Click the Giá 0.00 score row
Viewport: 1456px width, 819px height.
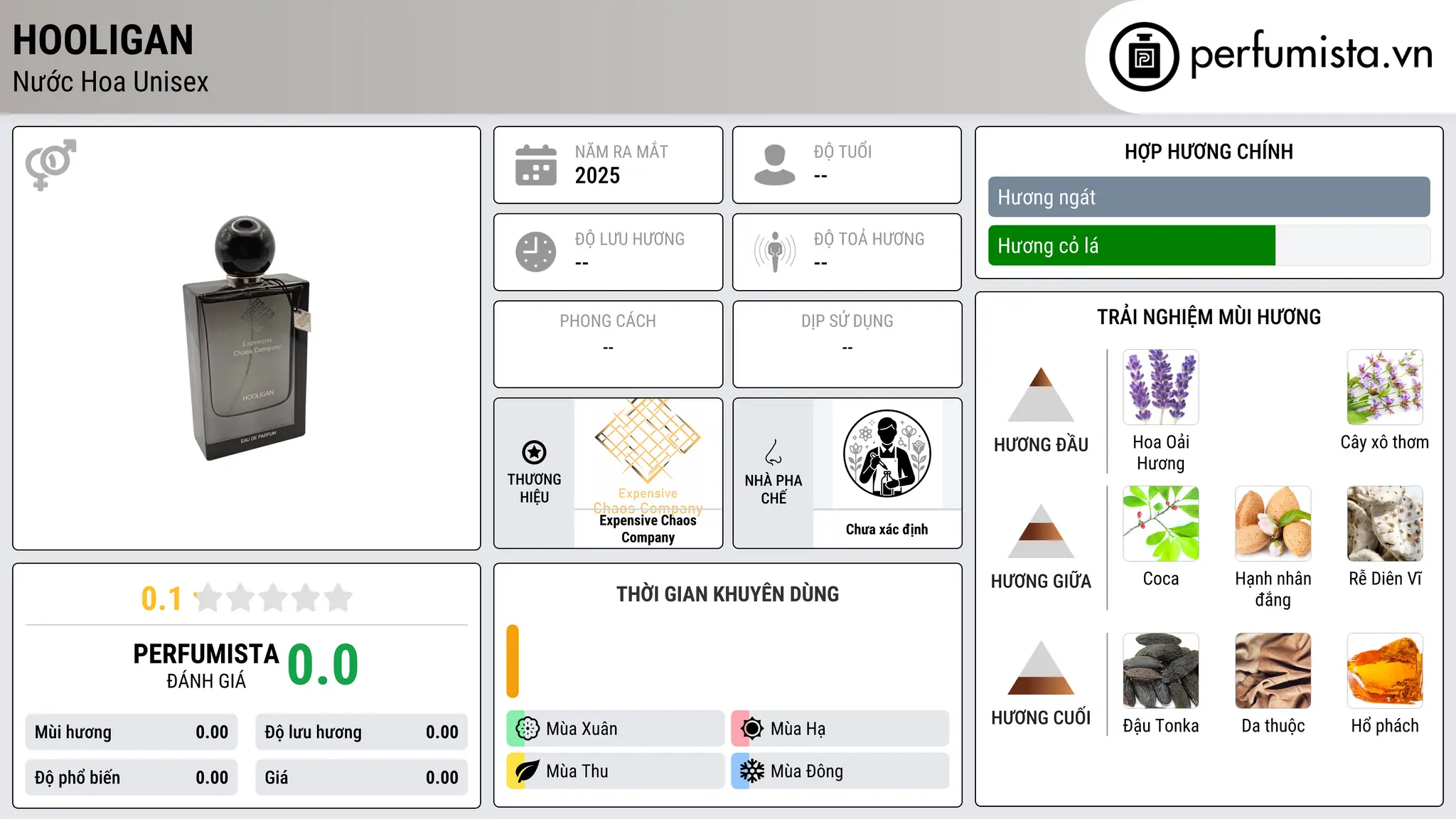click(x=361, y=778)
